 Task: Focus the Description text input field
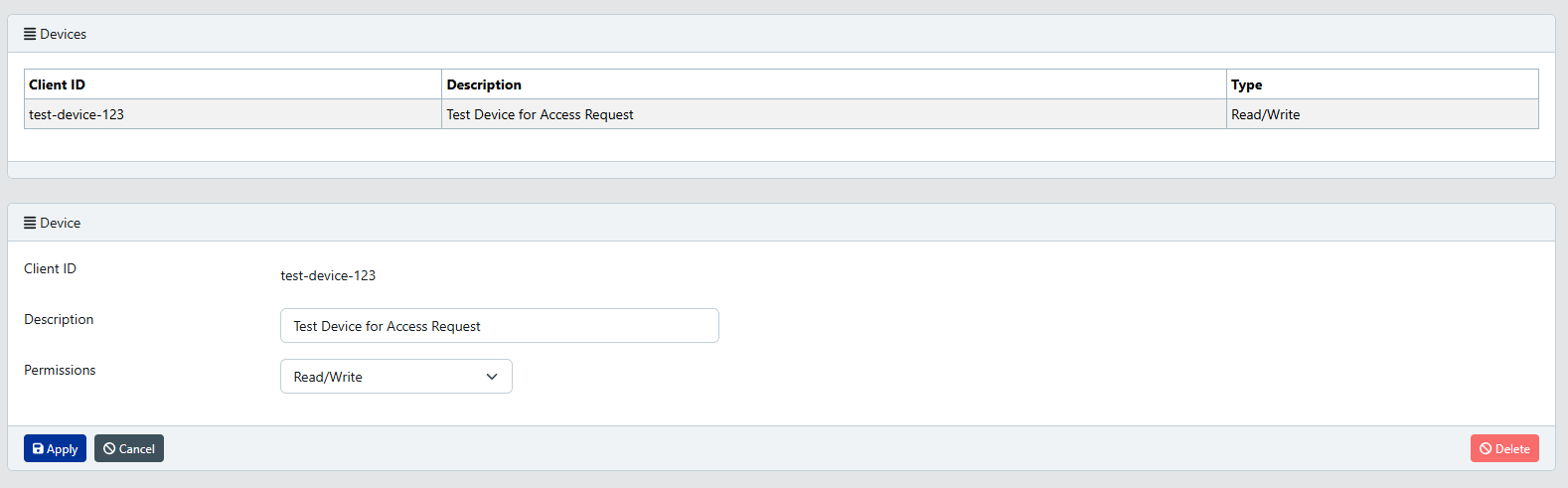coord(499,326)
